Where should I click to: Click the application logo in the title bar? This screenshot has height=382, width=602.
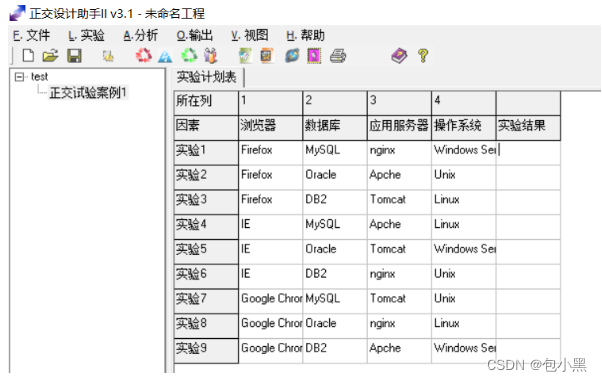(x=17, y=13)
